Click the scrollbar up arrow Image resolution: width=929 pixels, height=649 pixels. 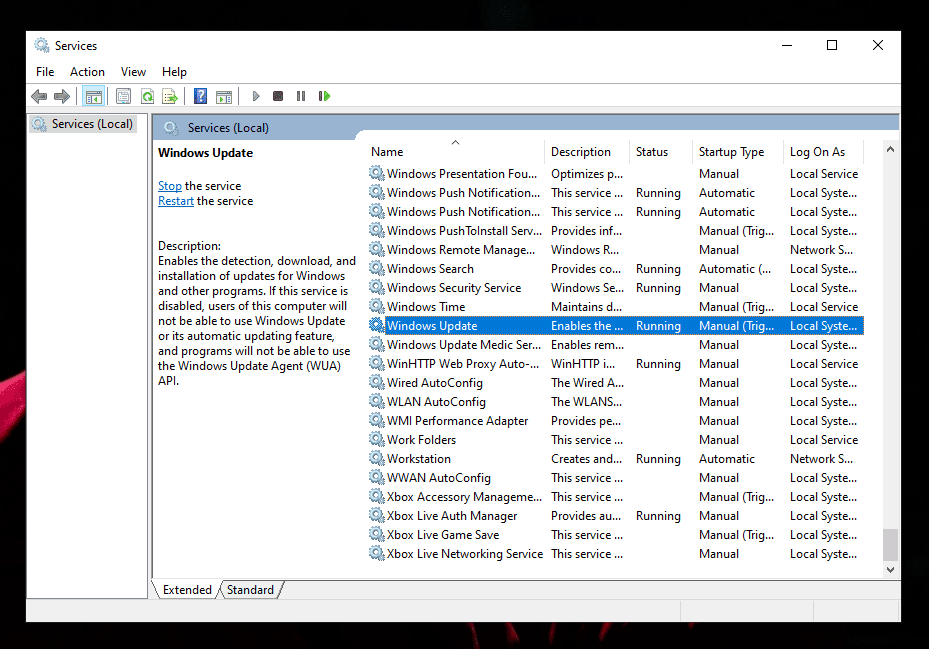point(890,149)
